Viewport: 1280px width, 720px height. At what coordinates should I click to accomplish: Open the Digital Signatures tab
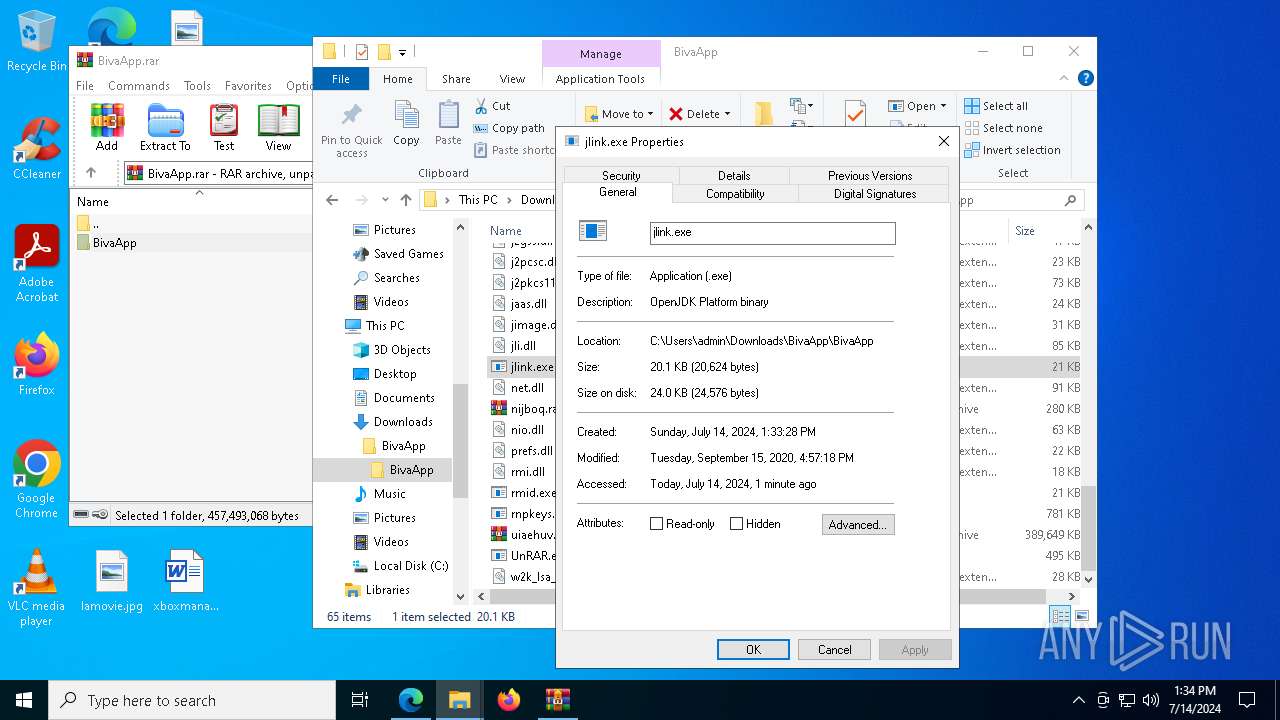(x=875, y=194)
